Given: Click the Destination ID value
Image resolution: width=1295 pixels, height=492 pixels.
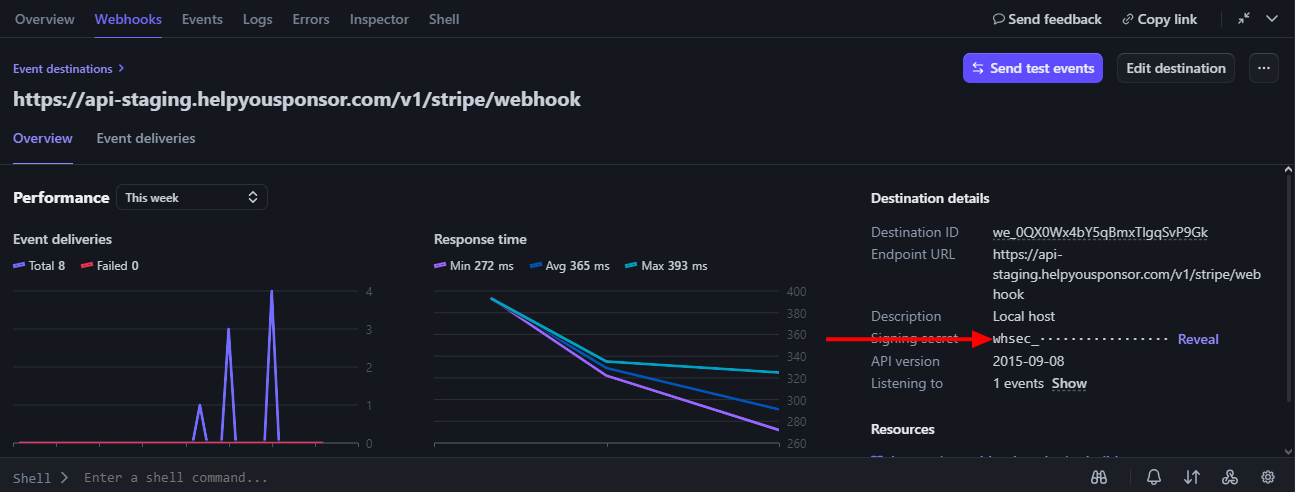Looking at the screenshot, I should coord(1100,232).
